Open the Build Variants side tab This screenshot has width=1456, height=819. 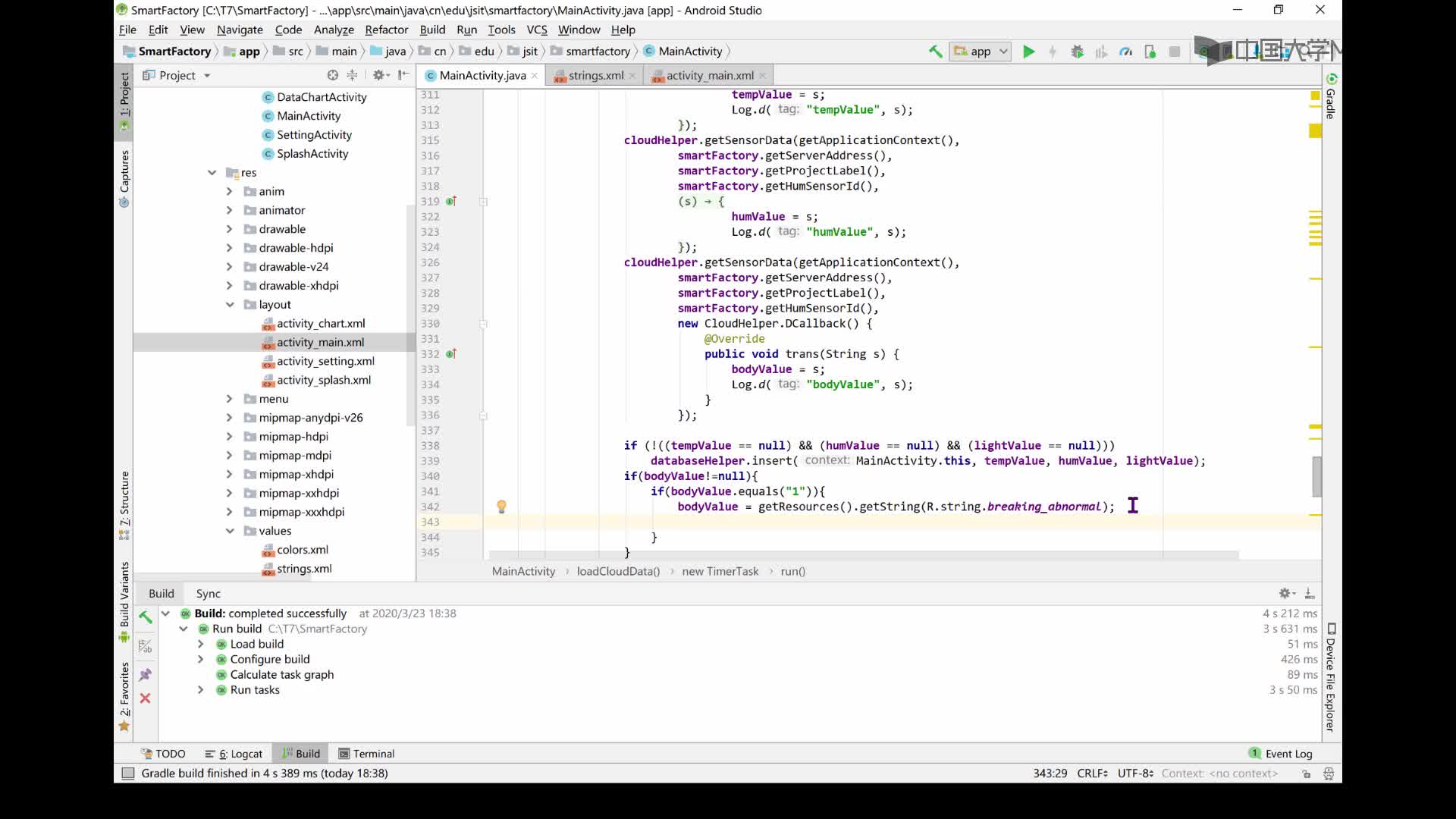pos(124,602)
